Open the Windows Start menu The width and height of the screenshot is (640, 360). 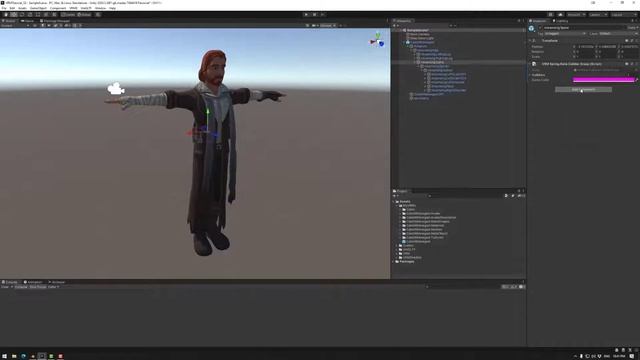4,356
